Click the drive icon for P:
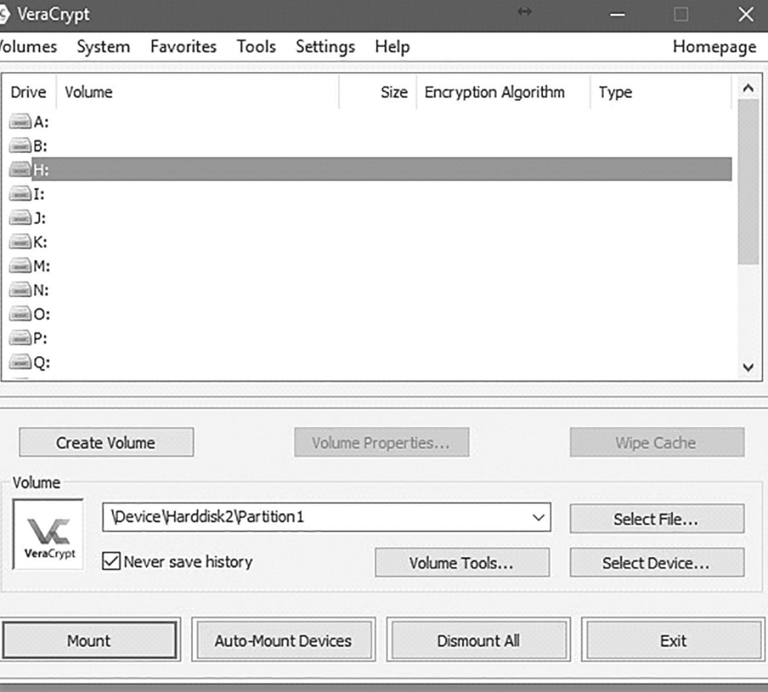 coord(20,338)
